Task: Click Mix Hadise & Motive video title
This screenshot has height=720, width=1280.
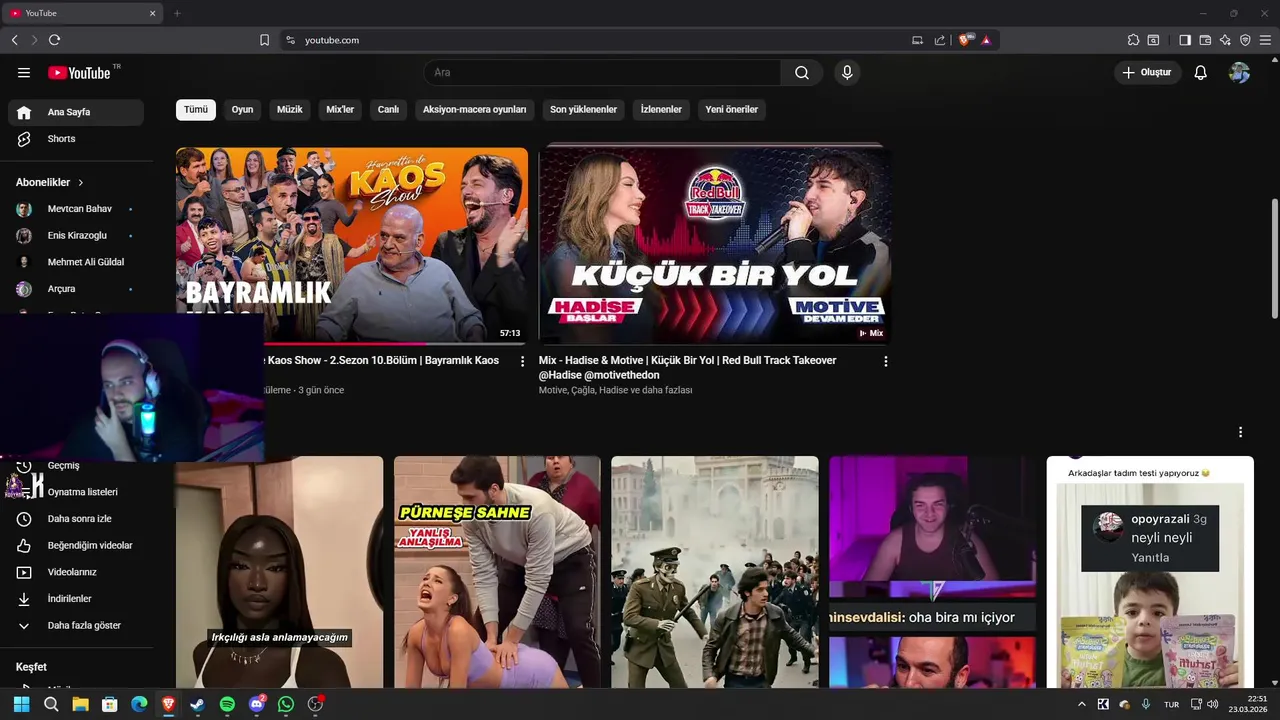Action: [x=687, y=367]
